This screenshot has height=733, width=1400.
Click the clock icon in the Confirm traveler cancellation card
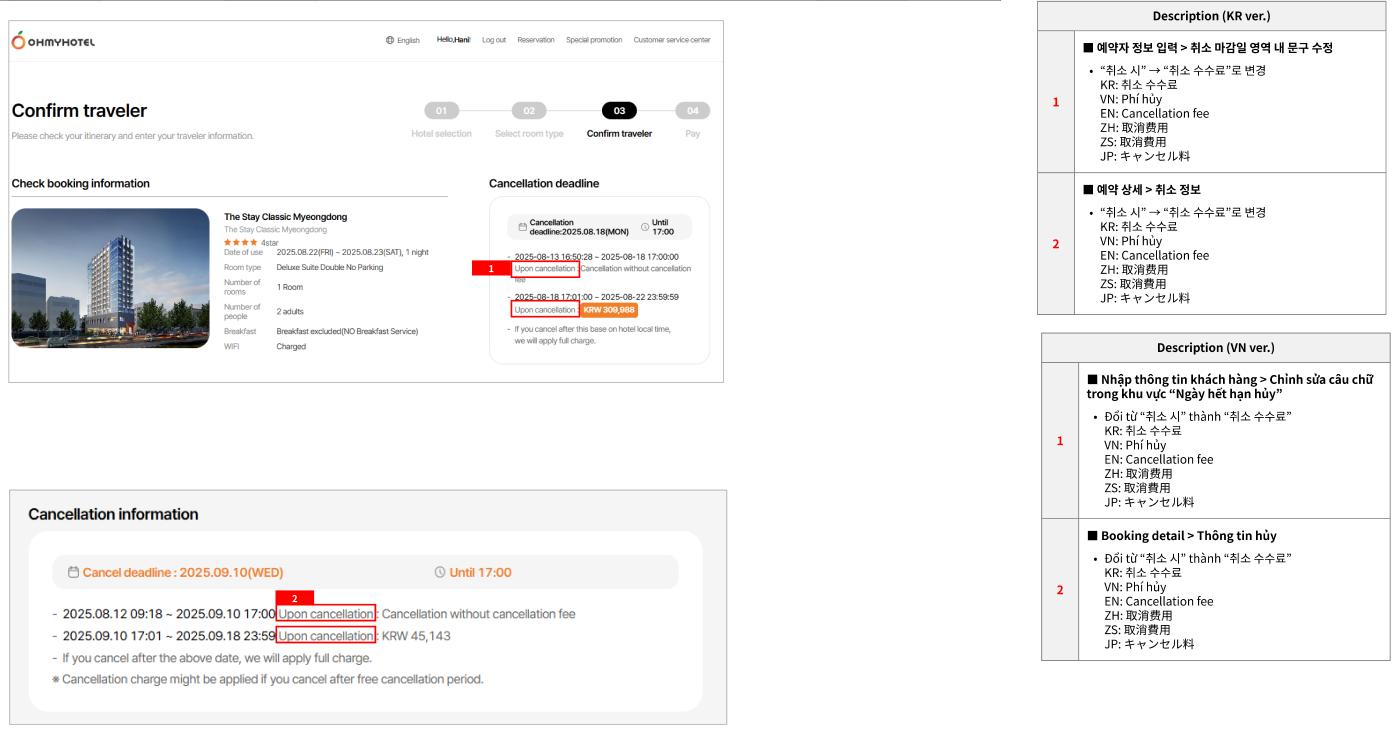click(x=645, y=227)
